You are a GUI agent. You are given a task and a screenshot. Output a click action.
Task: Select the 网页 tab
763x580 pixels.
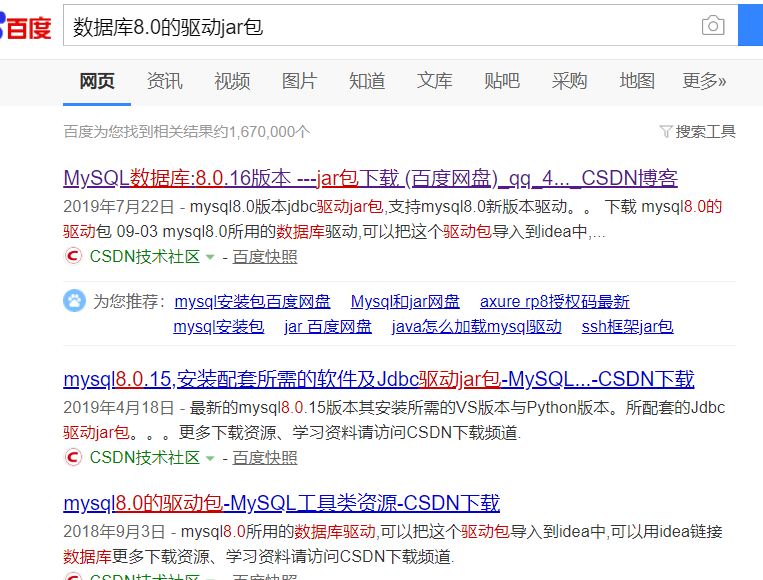97,81
